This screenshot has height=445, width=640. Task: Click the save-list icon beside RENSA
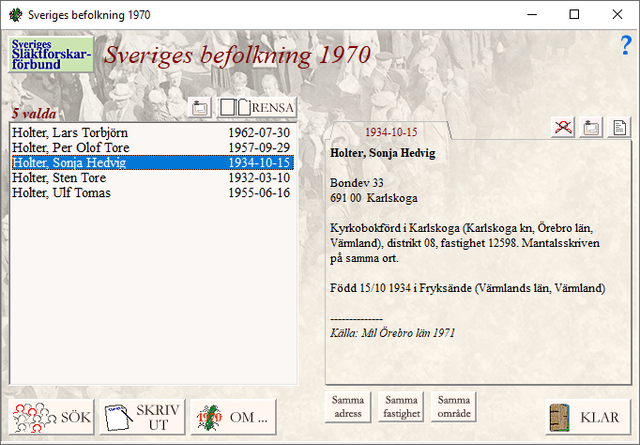200,107
